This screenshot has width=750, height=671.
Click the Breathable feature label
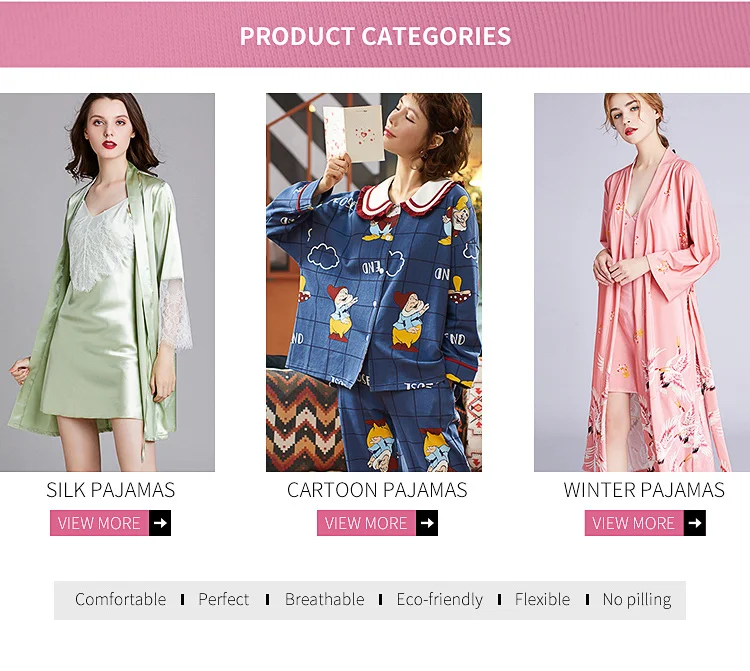[x=324, y=600]
